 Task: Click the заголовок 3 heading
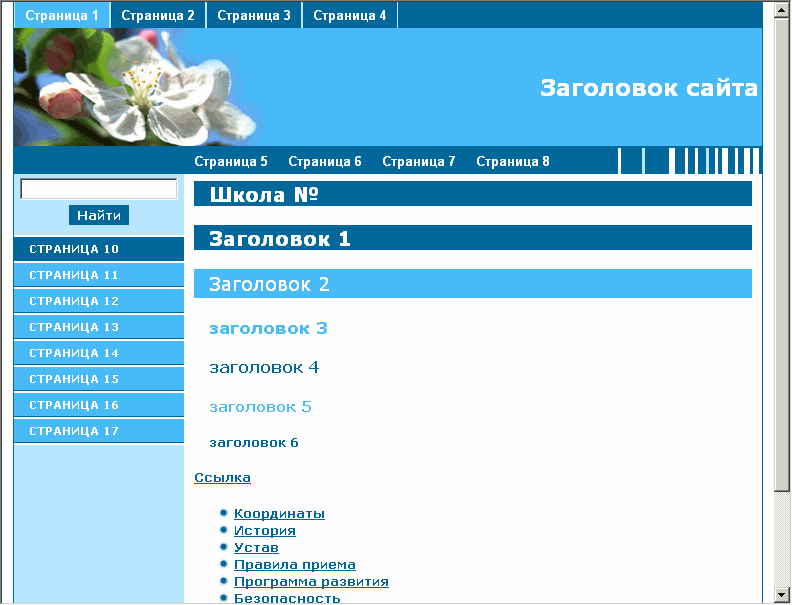click(268, 328)
